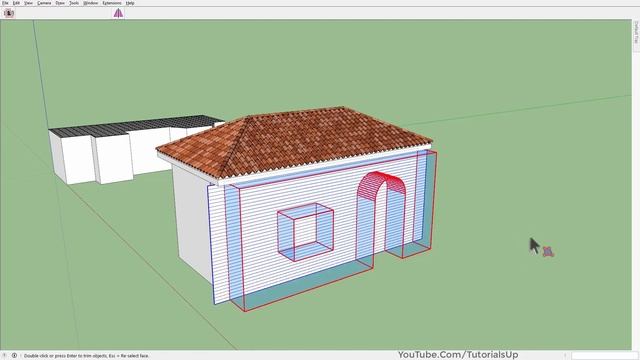Viewport: 640px width, 360px height.
Task: Open the Camera menu
Action: (44, 3)
